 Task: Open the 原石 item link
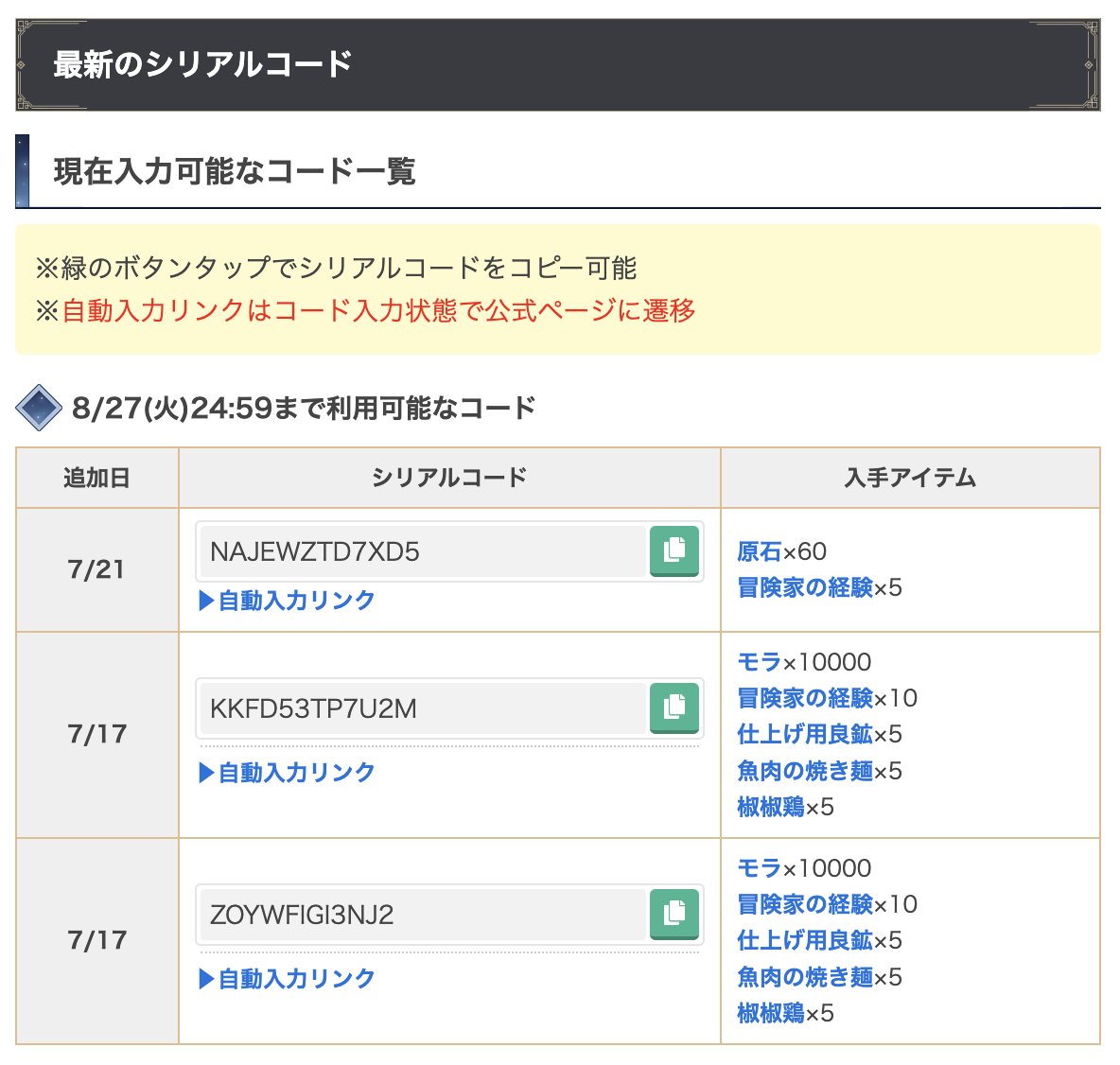coord(760,551)
